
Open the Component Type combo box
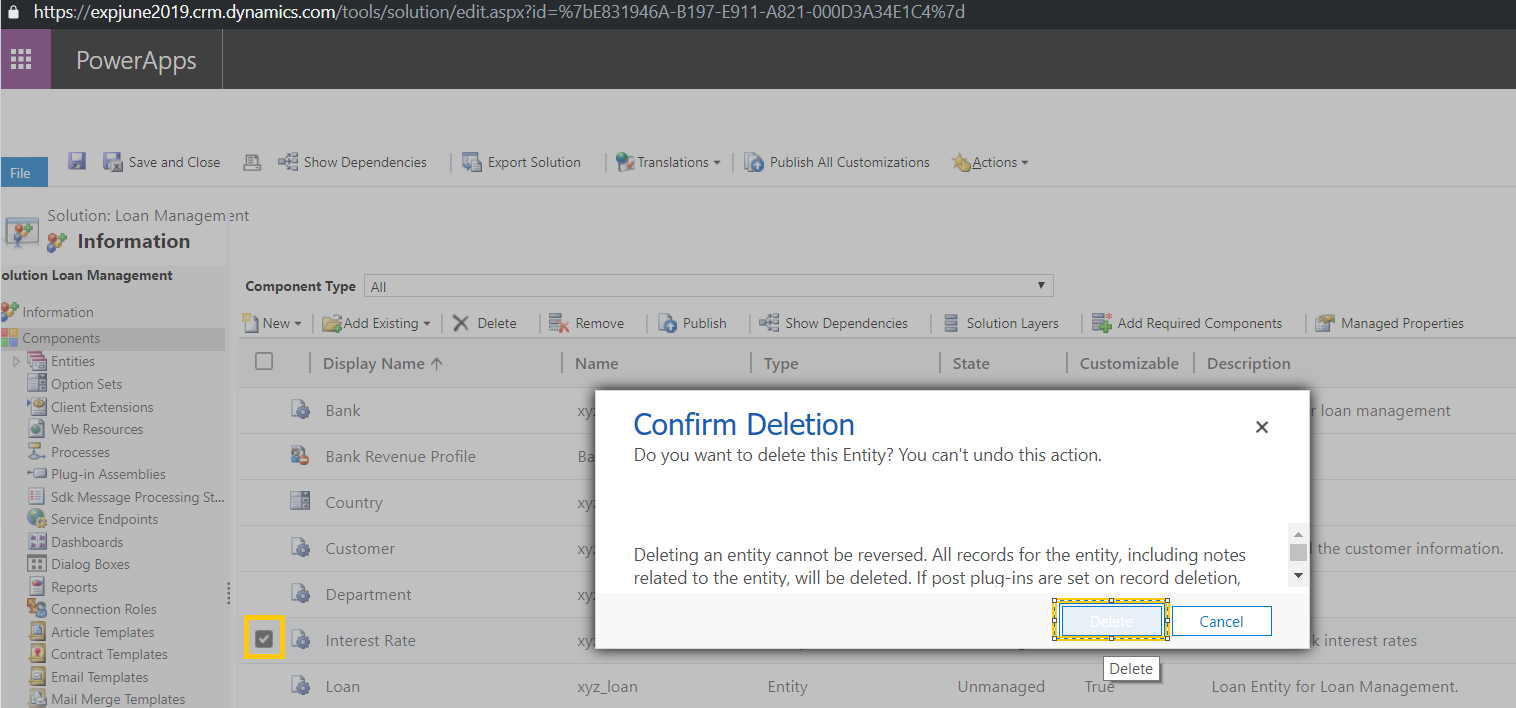click(x=709, y=286)
